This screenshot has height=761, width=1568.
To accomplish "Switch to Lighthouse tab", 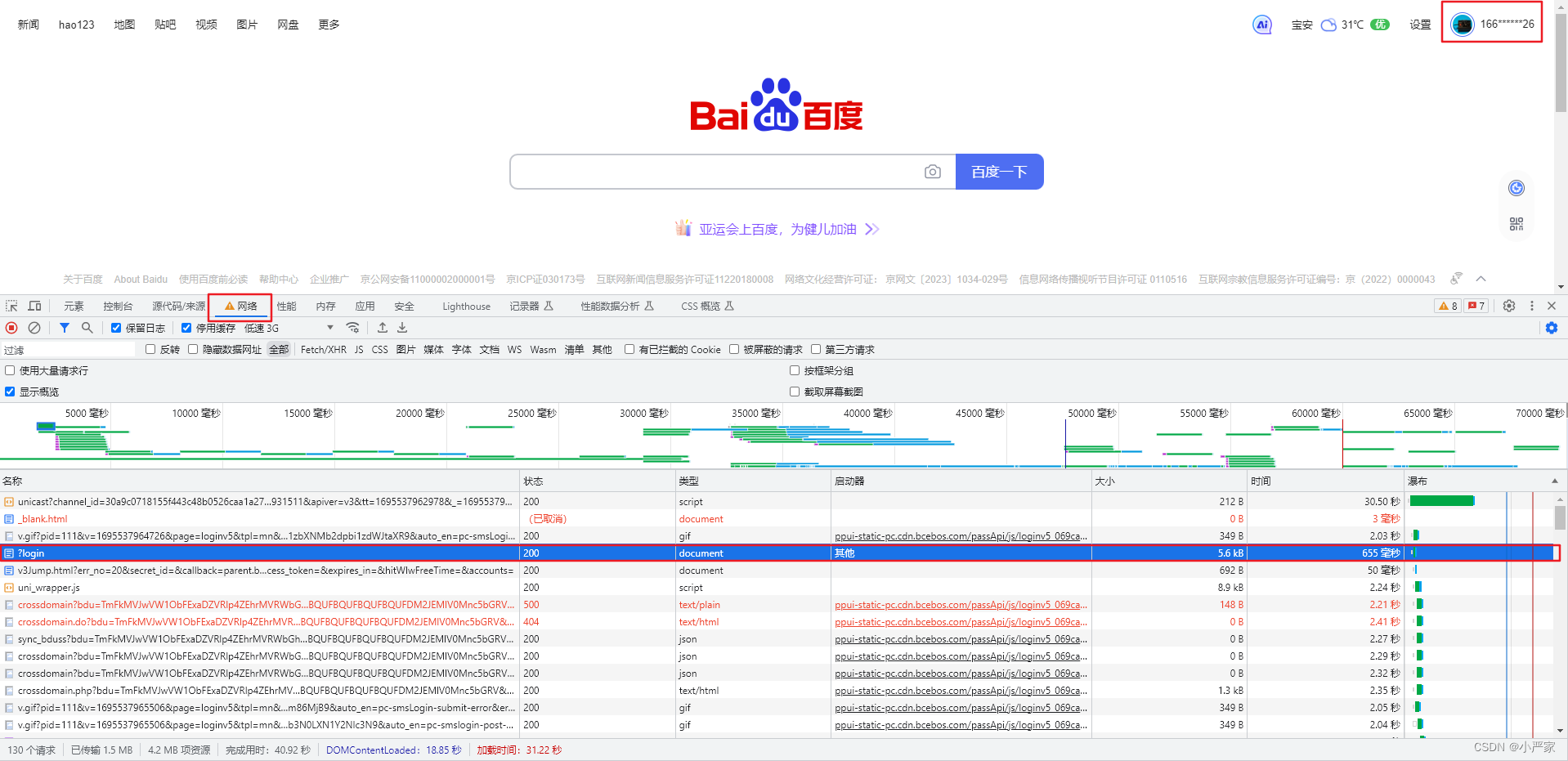I will 466,306.
